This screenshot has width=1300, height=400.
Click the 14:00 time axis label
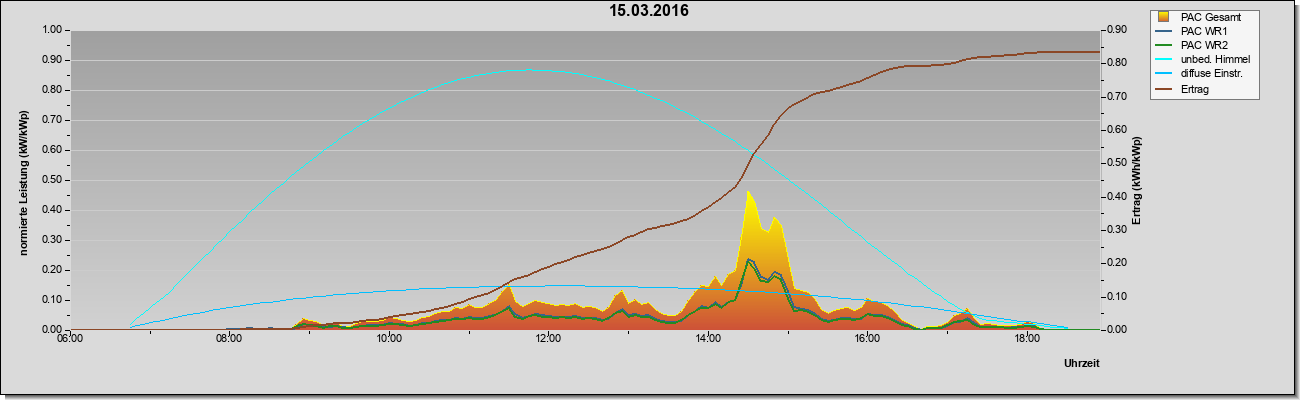[x=707, y=340]
